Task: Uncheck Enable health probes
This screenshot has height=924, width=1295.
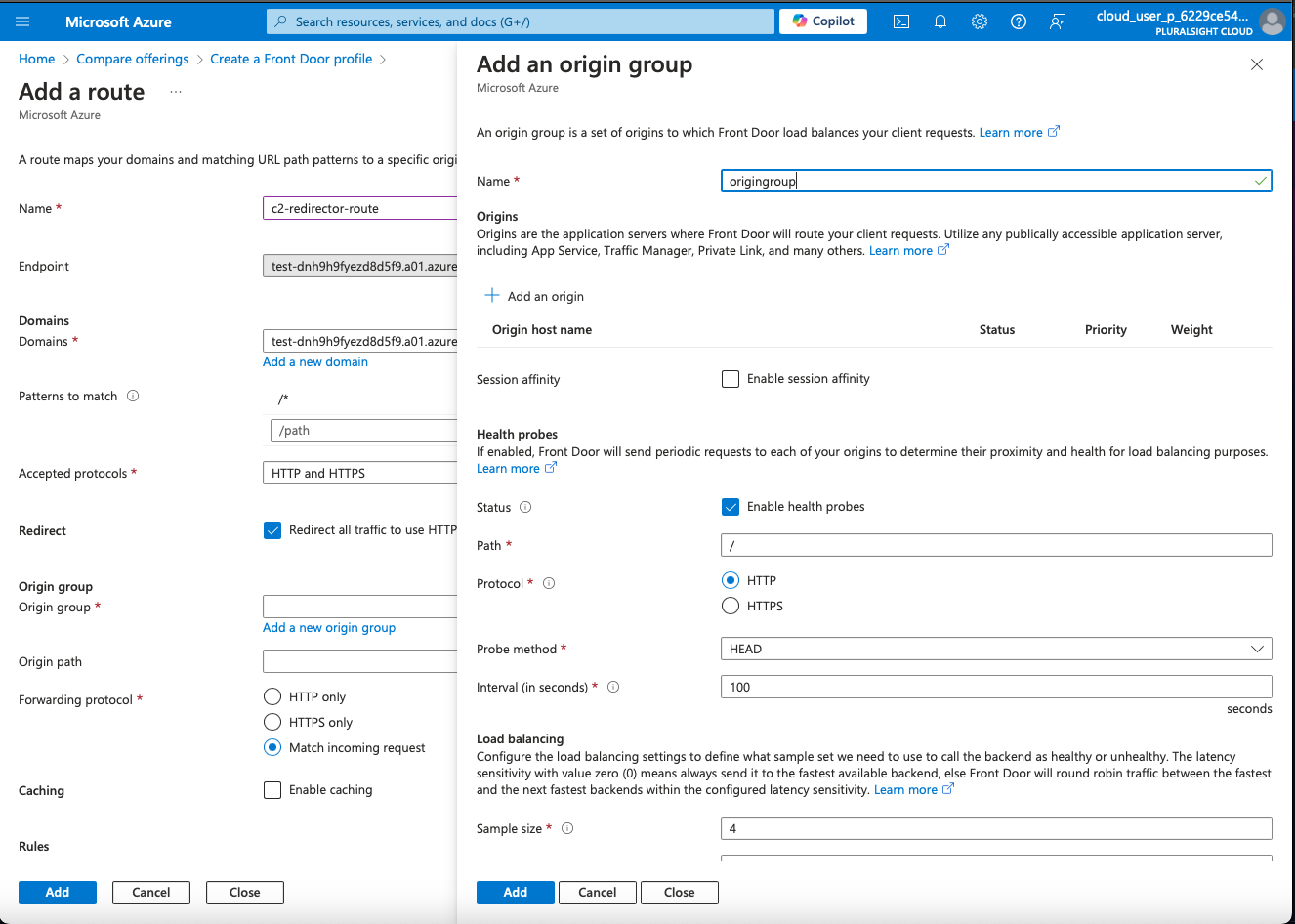Action: pyautogui.click(x=731, y=507)
